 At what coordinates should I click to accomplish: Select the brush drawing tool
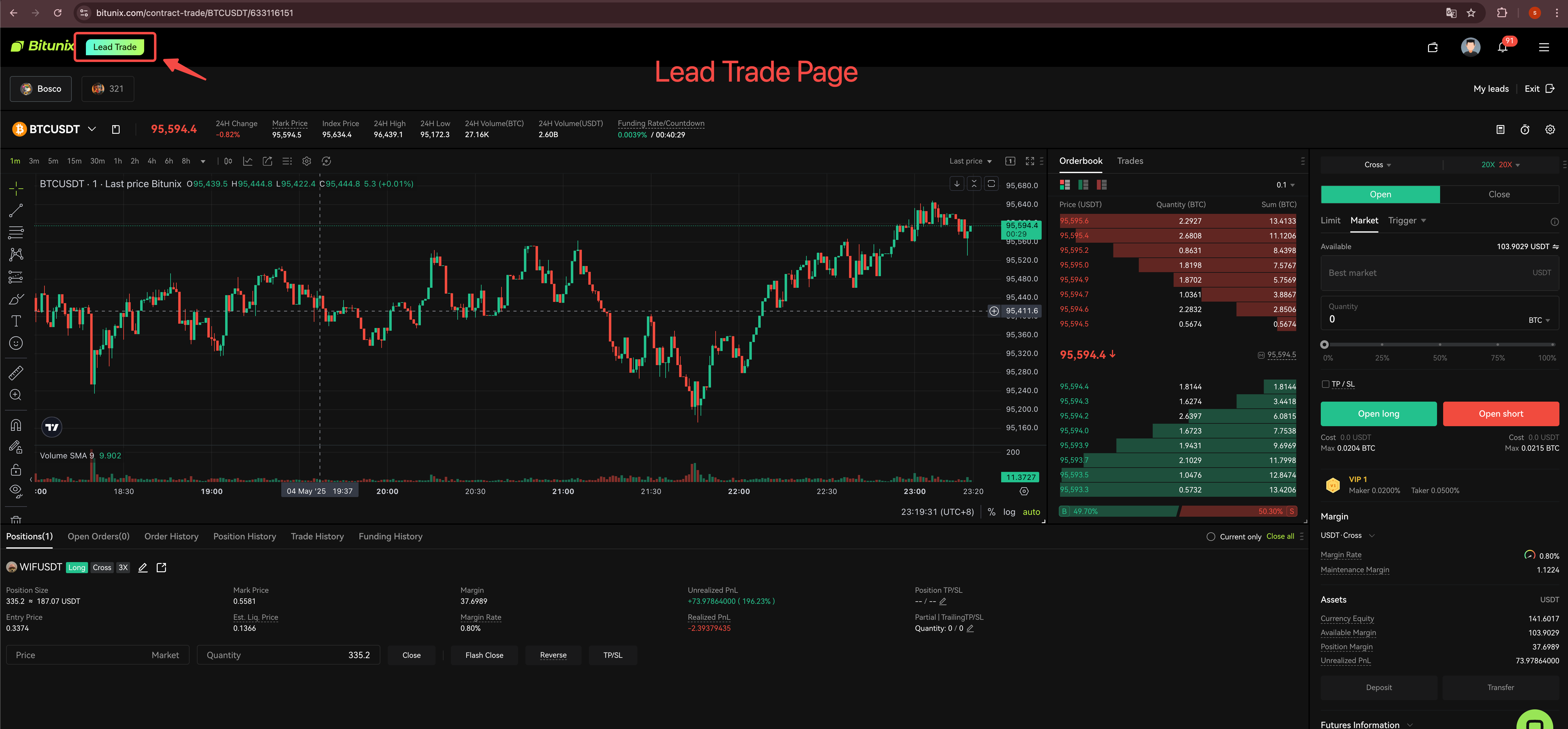(x=17, y=299)
